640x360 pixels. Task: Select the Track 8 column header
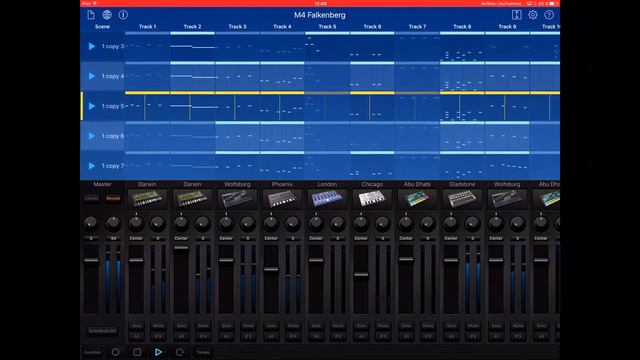pyautogui.click(x=462, y=27)
